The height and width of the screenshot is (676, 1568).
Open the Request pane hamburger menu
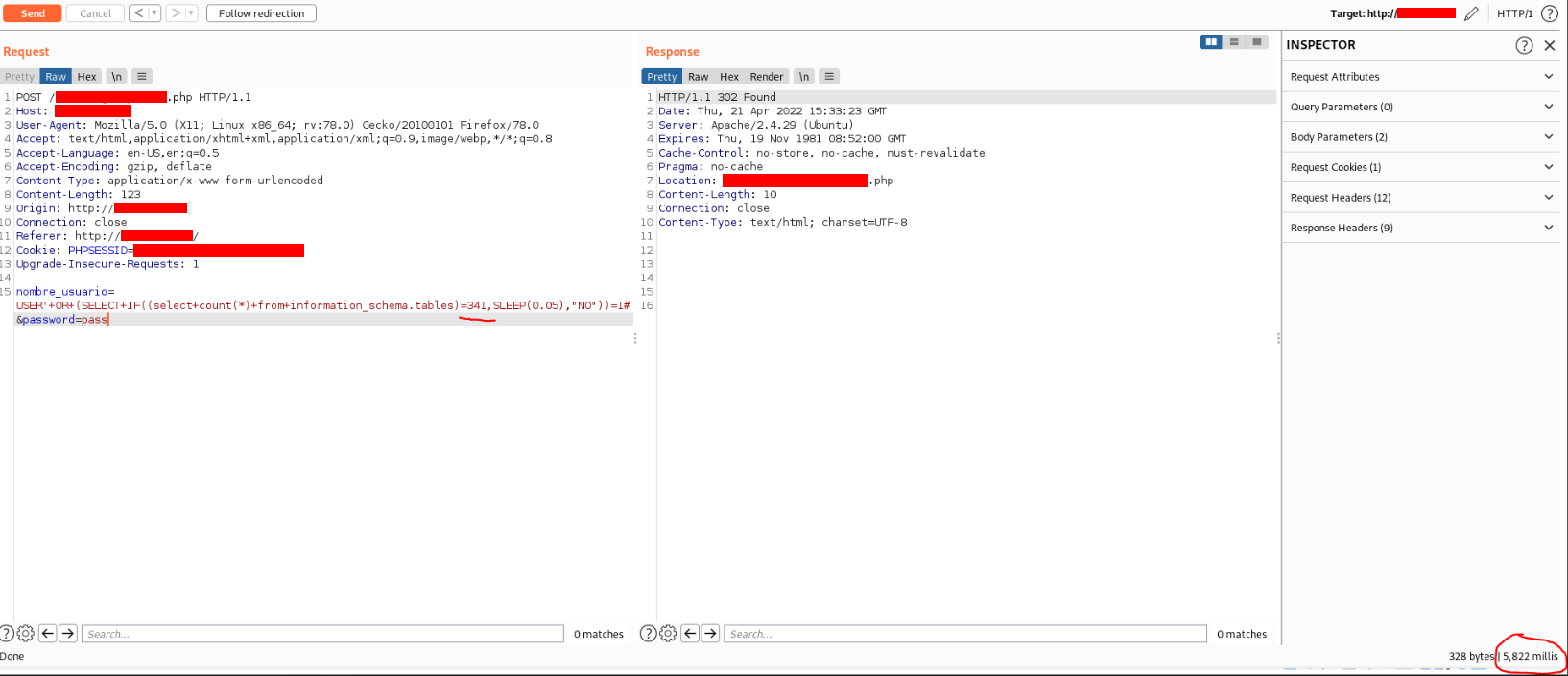tap(141, 77)
